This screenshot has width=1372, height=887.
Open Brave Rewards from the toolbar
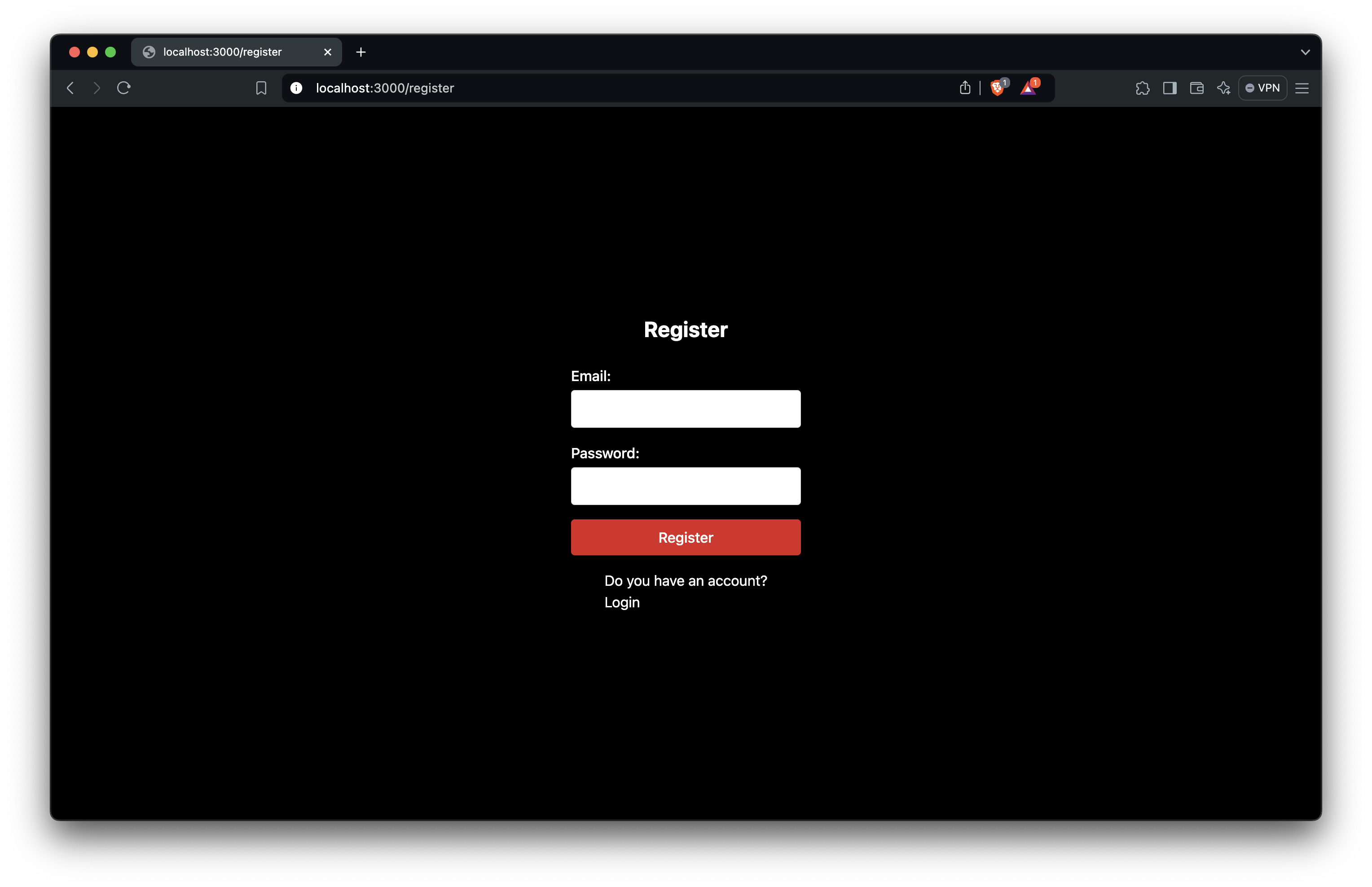1029,88
